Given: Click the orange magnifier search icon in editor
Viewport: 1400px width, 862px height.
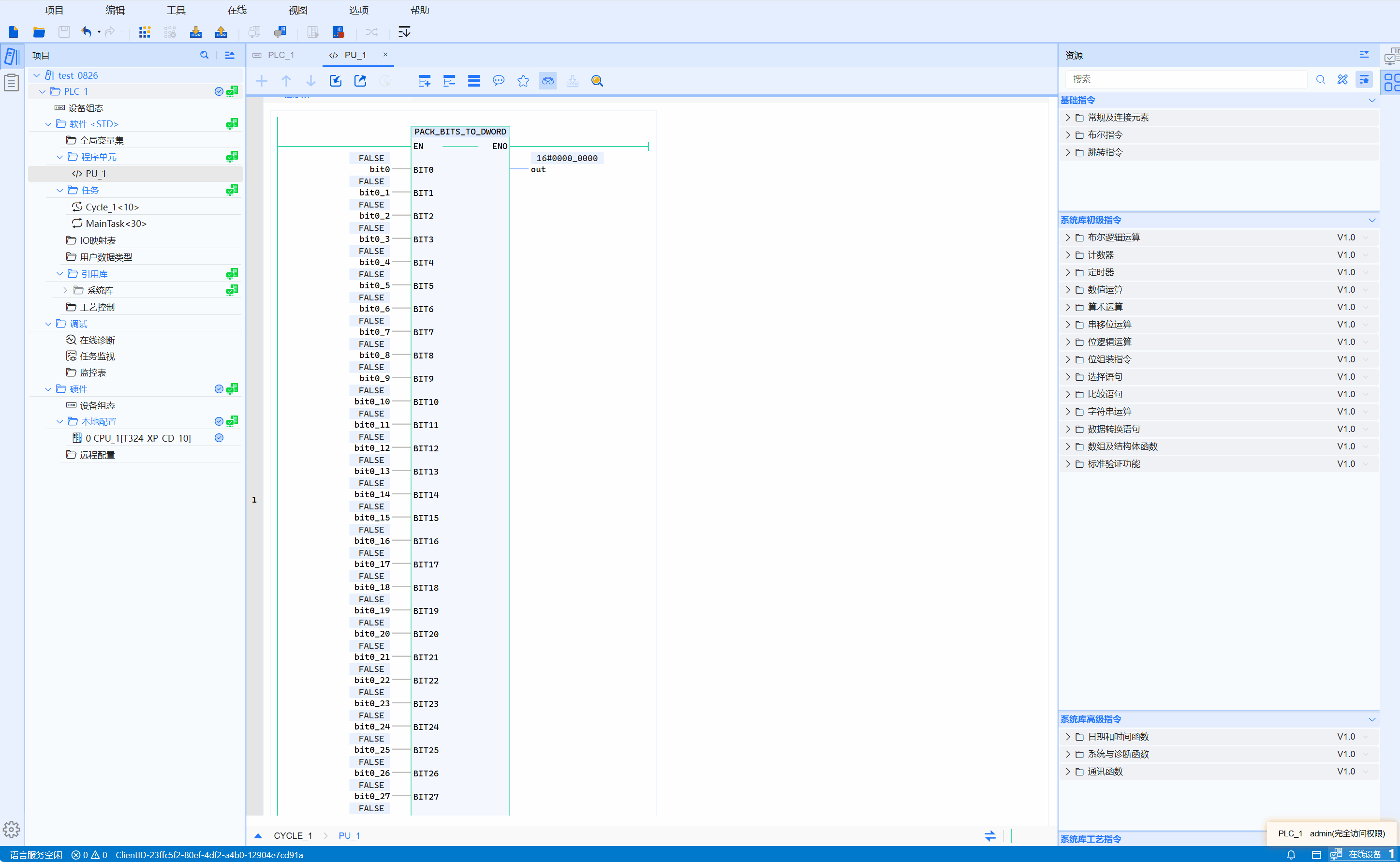Looking at the screenshot, I should [597, 81].
